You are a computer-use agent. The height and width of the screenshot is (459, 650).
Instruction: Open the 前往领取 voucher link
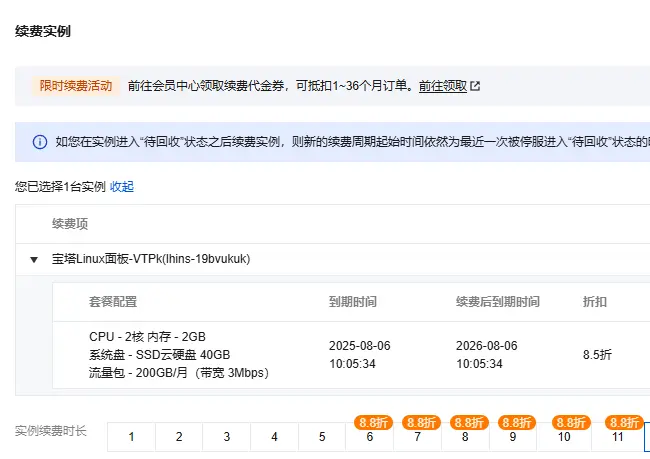click(443, 86)
